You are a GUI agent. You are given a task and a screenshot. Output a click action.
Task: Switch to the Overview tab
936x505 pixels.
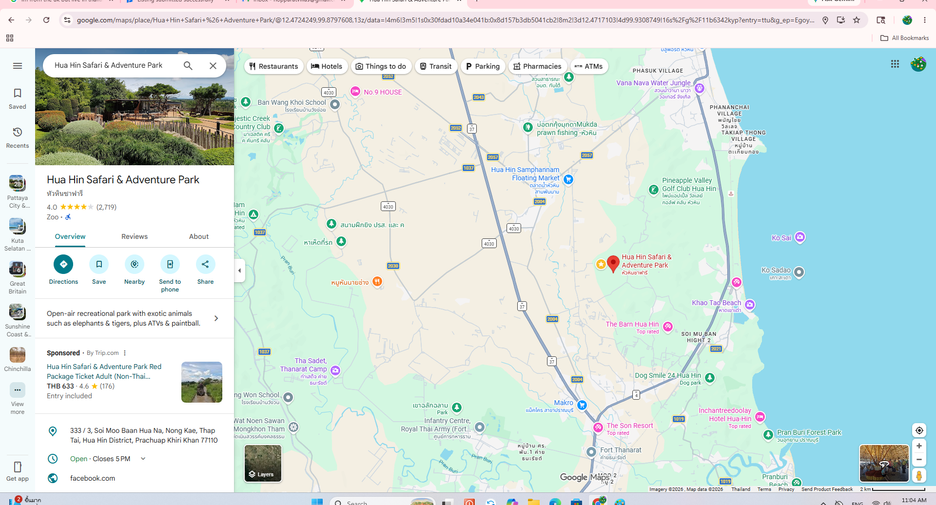pos(70,236)
